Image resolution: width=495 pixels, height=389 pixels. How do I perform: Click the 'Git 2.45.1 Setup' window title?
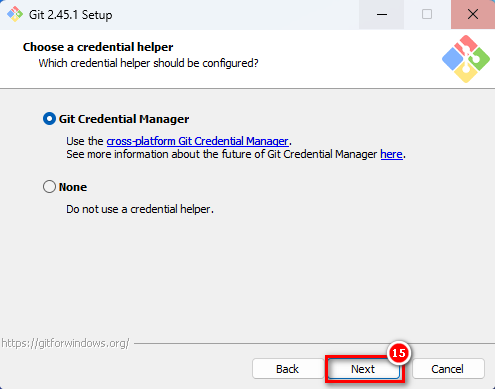click(71, 15)
